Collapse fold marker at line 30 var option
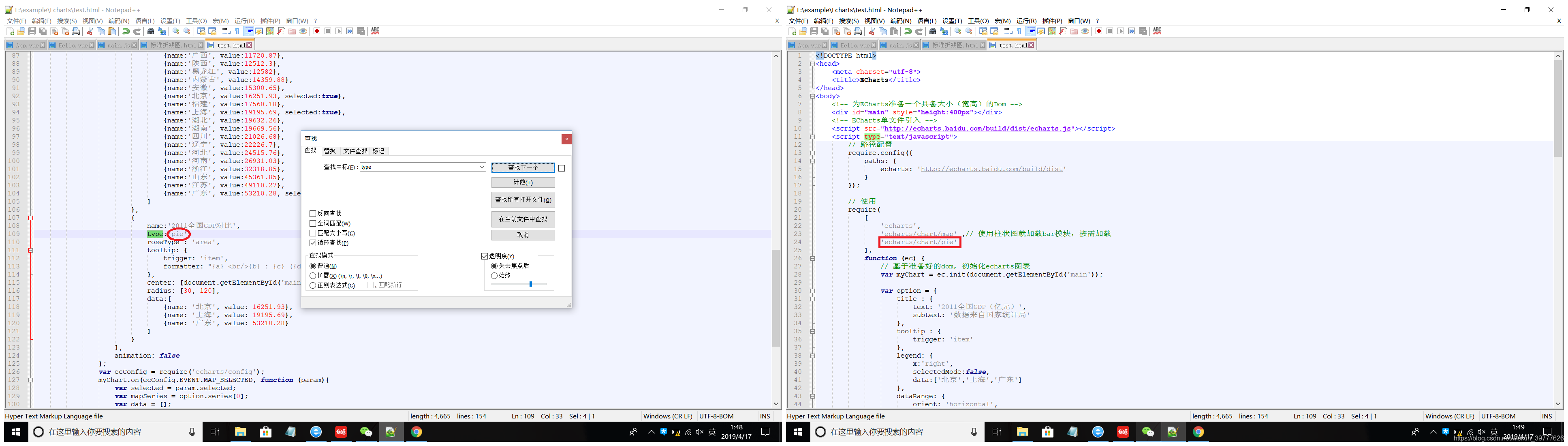1568x446 pixels. [812, 291]
